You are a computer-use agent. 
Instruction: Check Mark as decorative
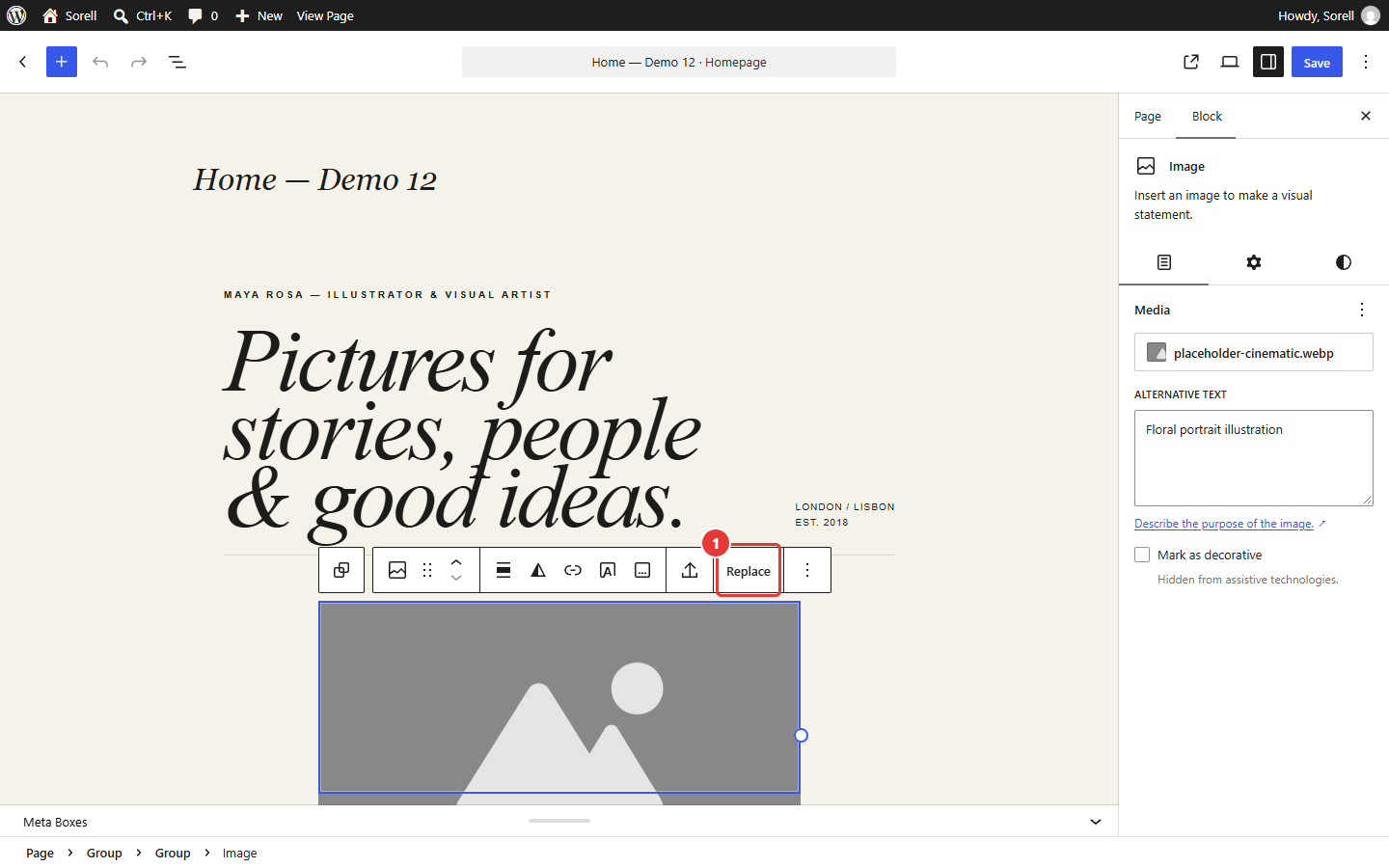click(x=1142, y=555)
